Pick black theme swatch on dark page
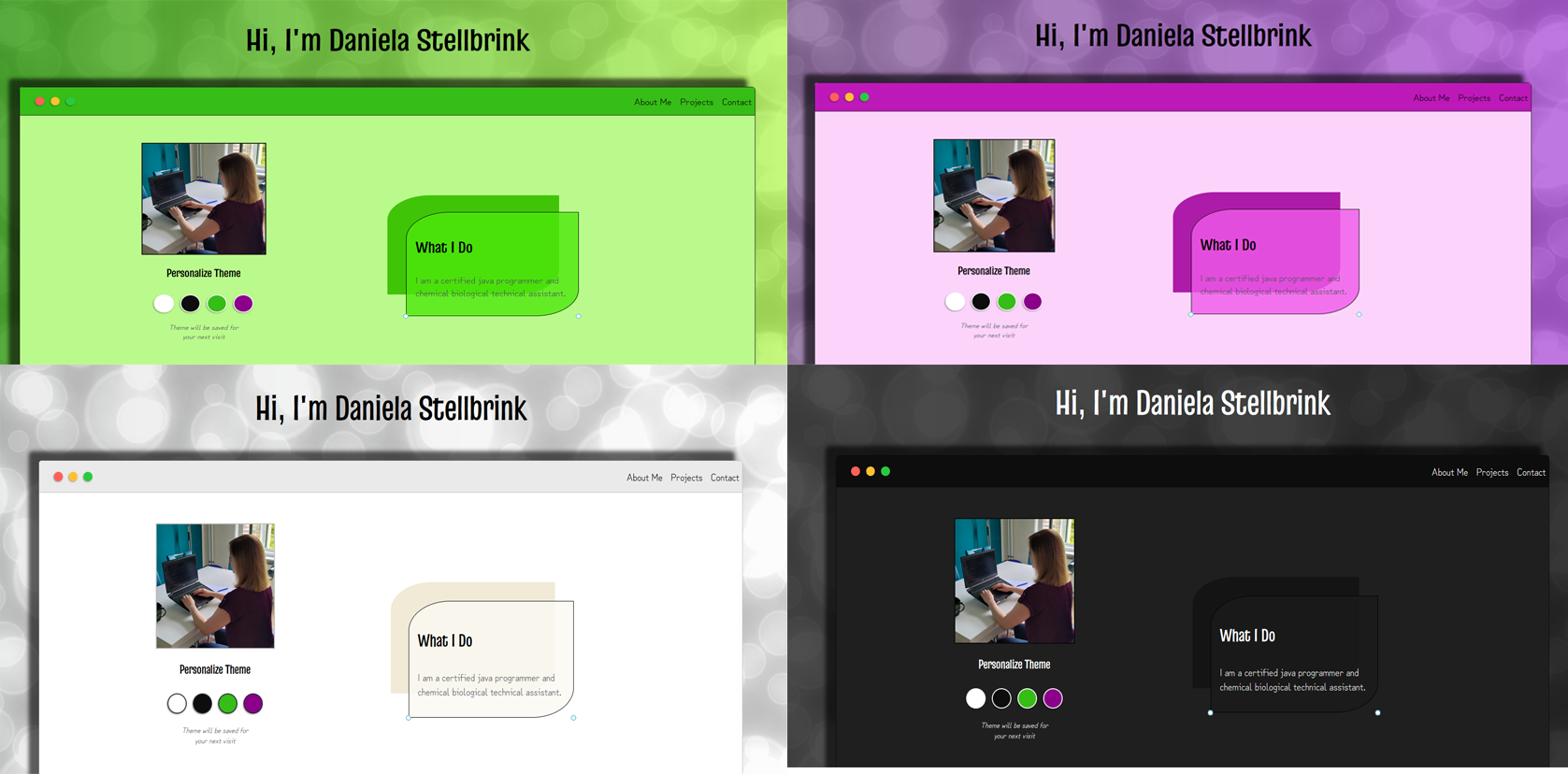This screenshot has height=774, width=1568. coord(1001,698)
